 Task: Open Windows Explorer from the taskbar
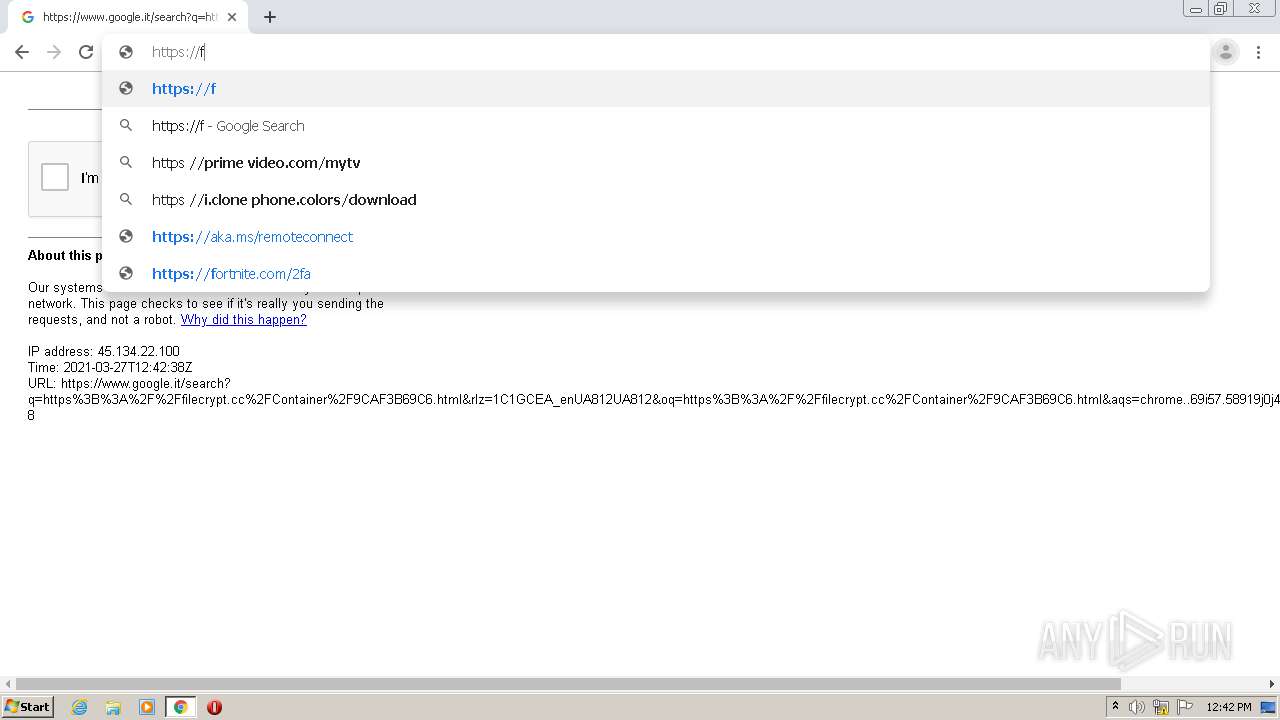point(113,707)
